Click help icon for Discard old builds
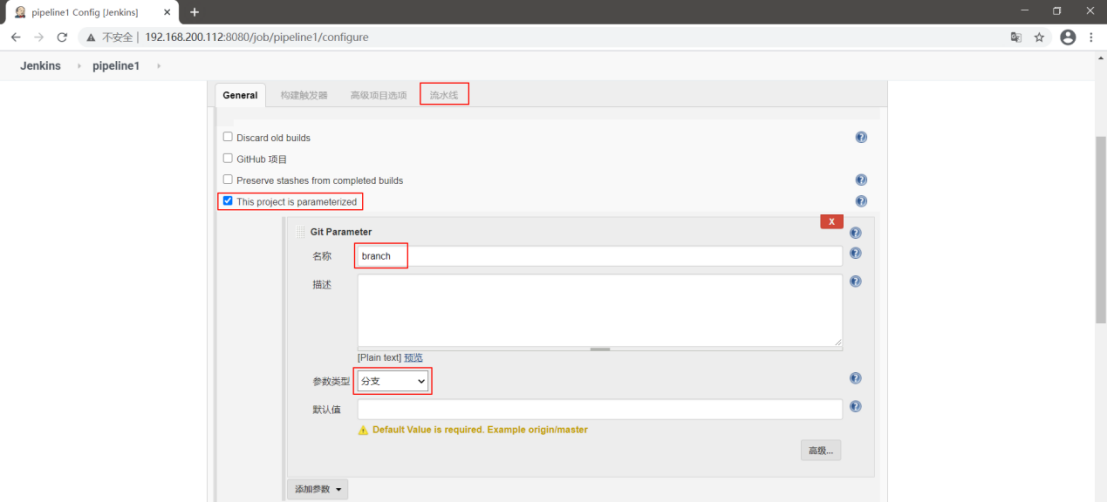This screenshot has width=1108, height=503. [x=861, y=138]
